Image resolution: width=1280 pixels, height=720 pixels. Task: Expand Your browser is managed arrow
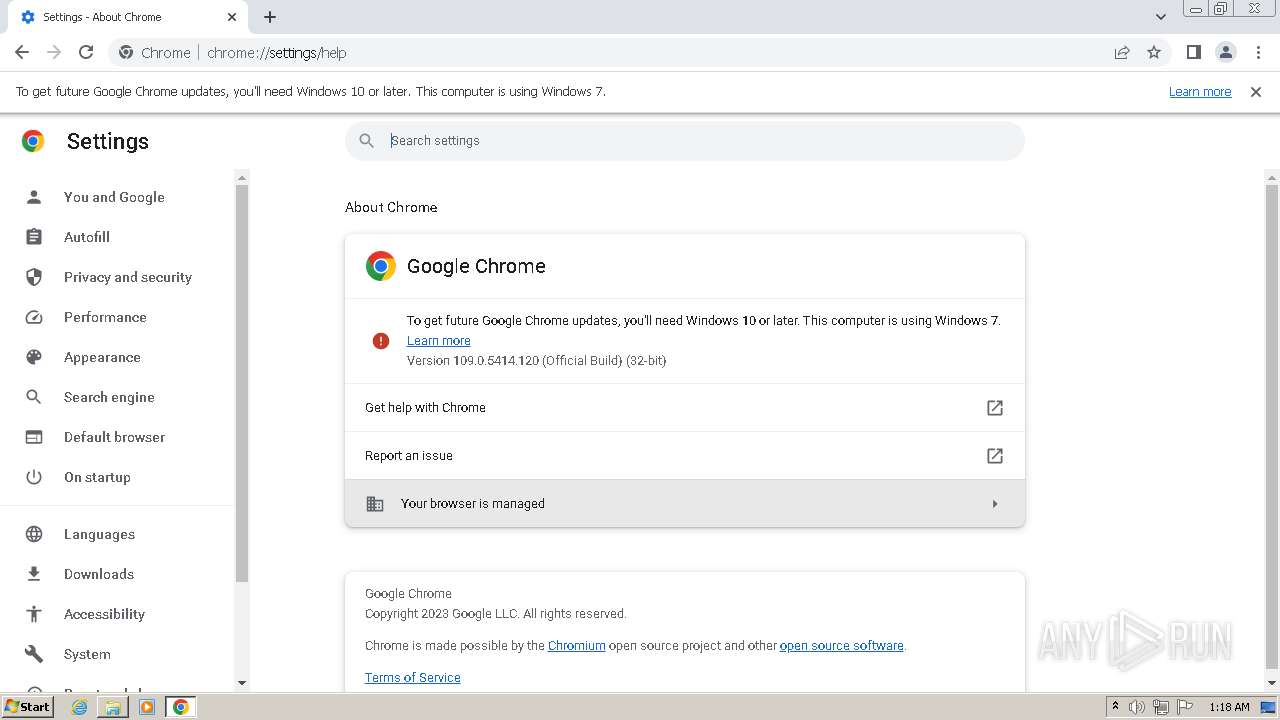coord(995,504)
